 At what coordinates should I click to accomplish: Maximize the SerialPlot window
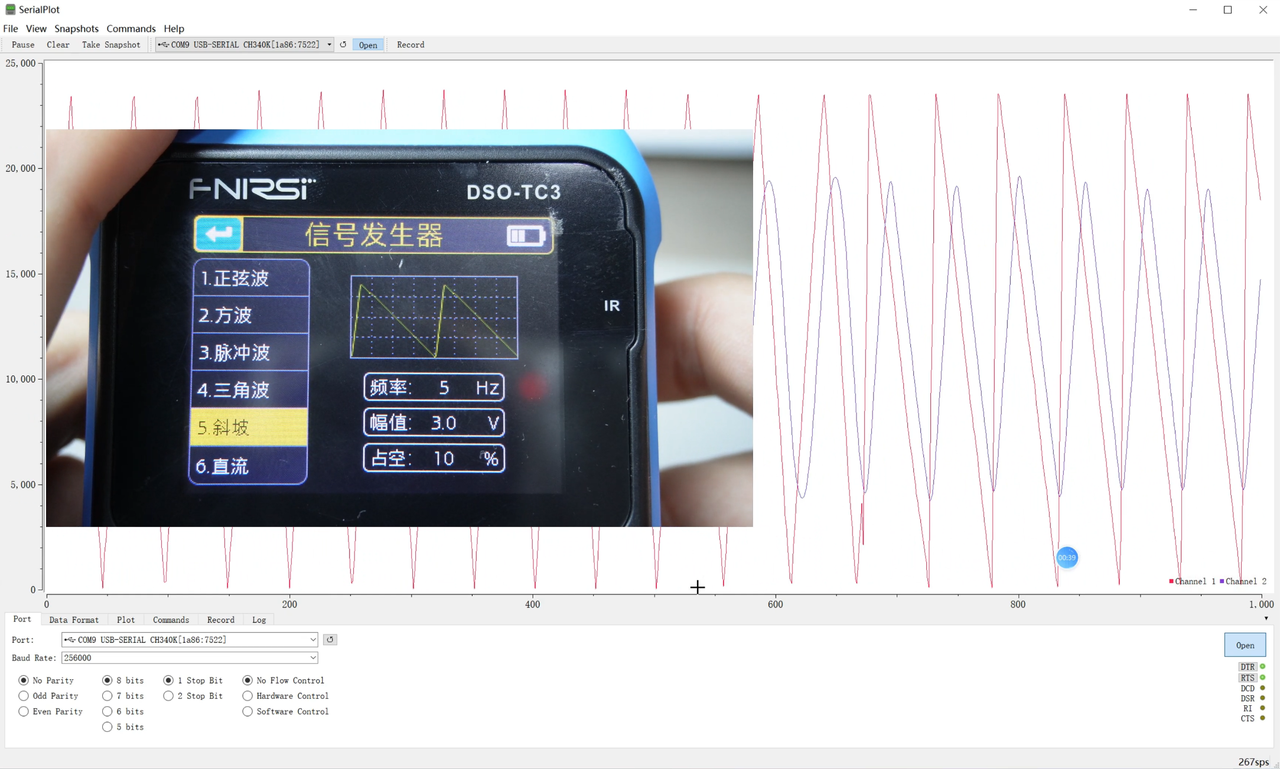(1228, 10)
